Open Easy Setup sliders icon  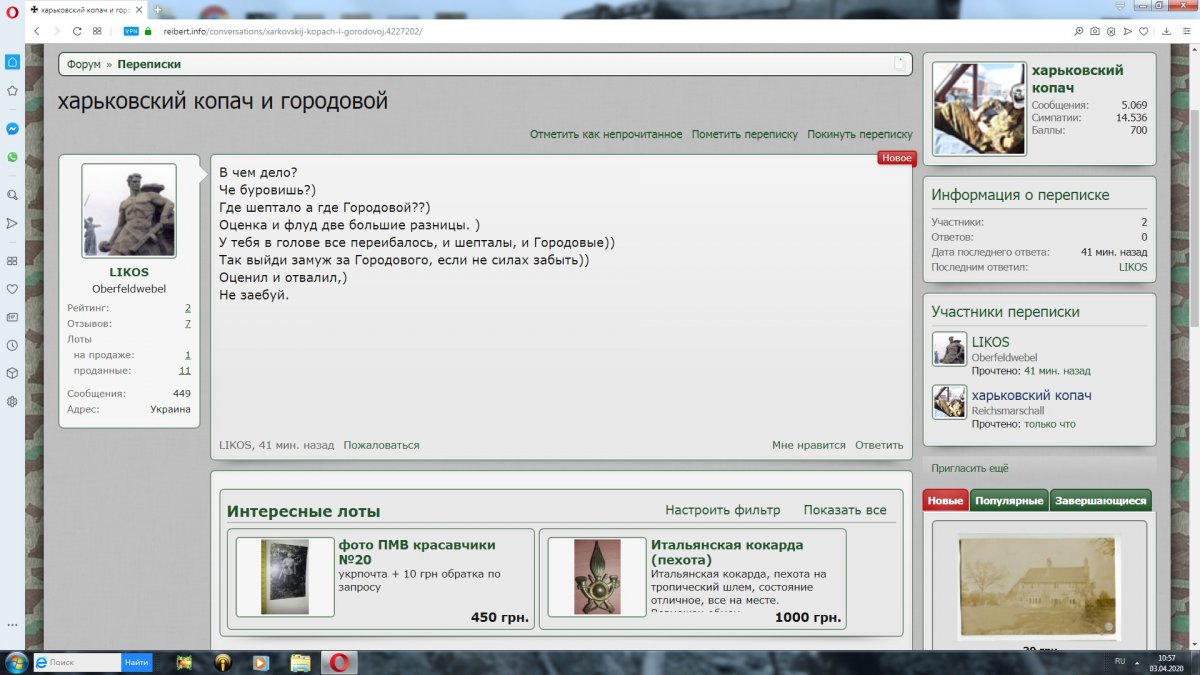click(x=1186, y=31)
